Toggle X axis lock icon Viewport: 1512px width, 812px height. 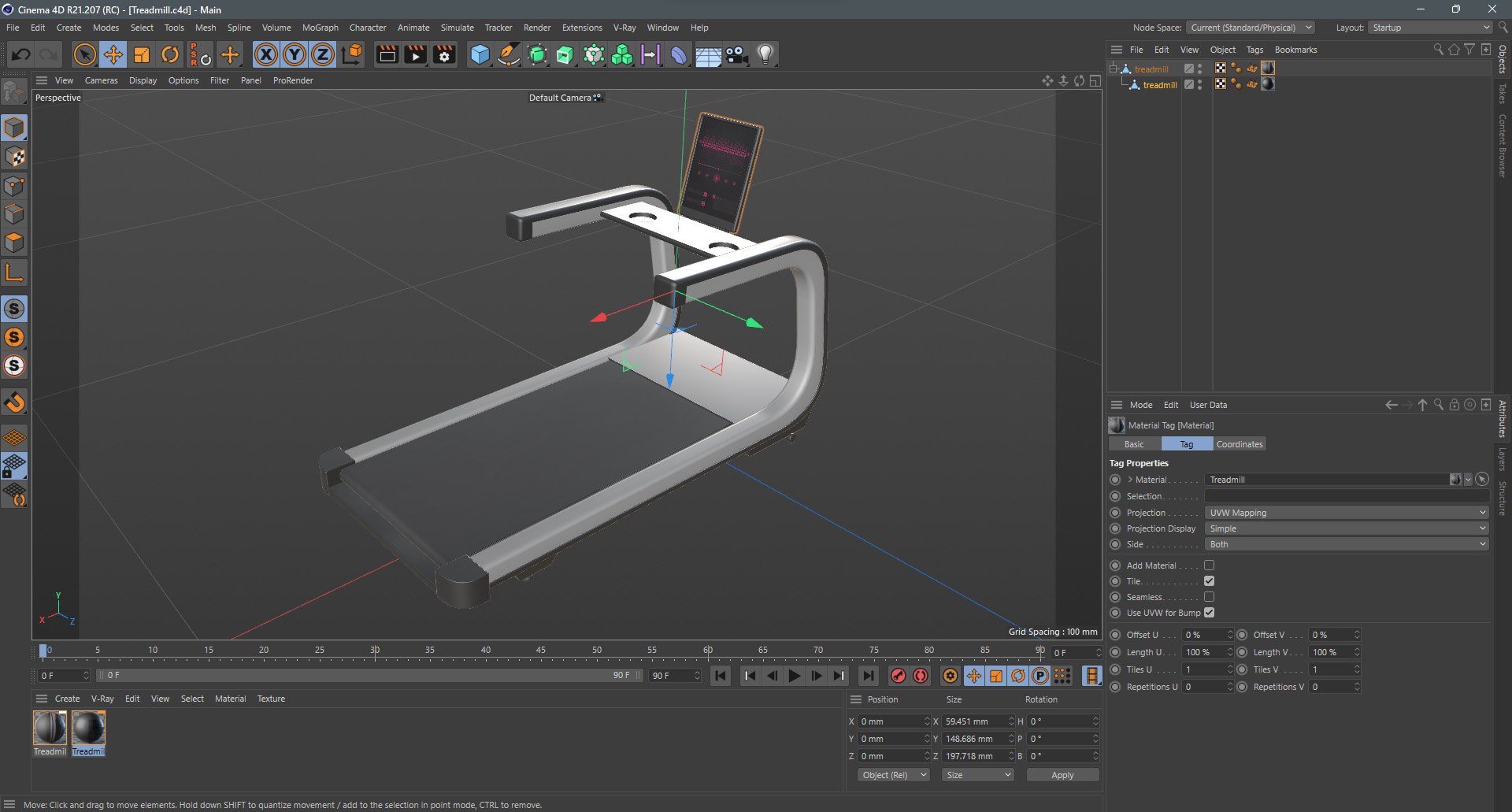coord(266,54)
